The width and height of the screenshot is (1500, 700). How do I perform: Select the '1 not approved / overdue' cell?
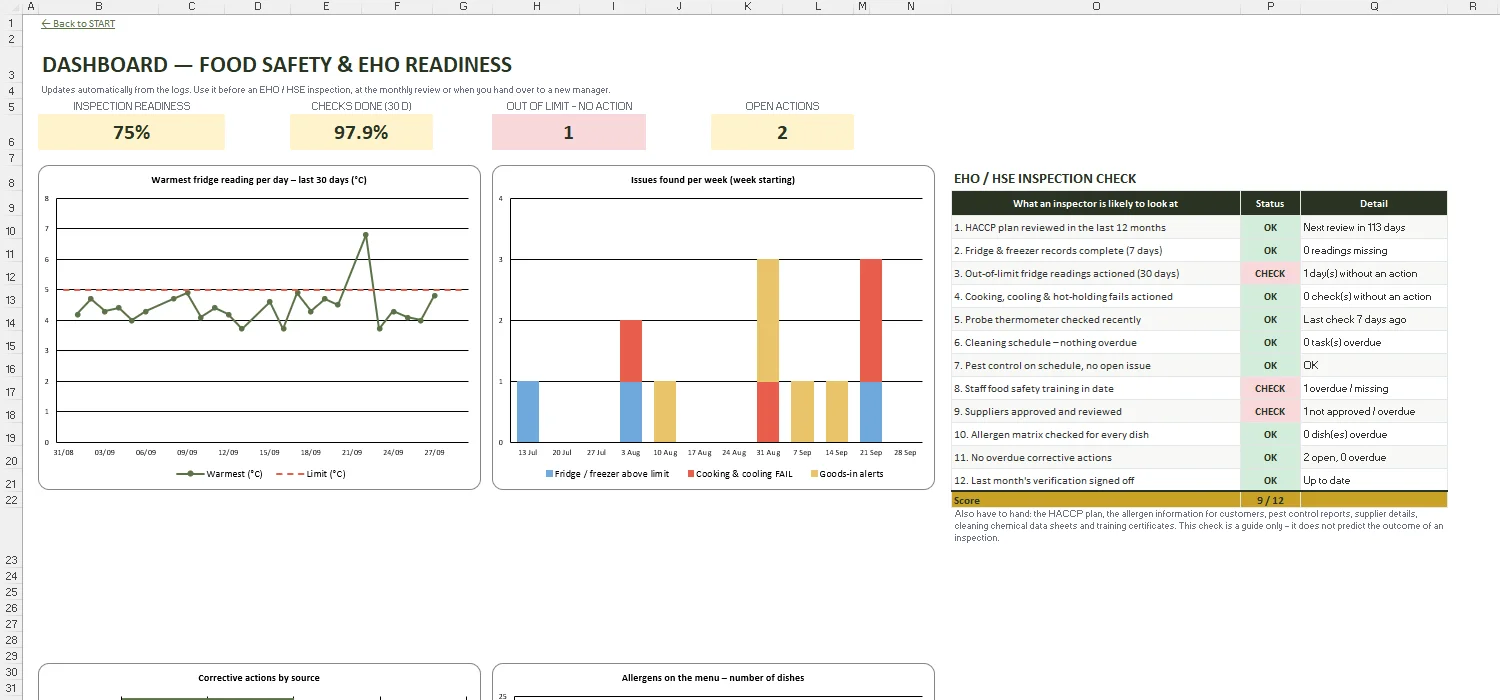coord(1374,412)
